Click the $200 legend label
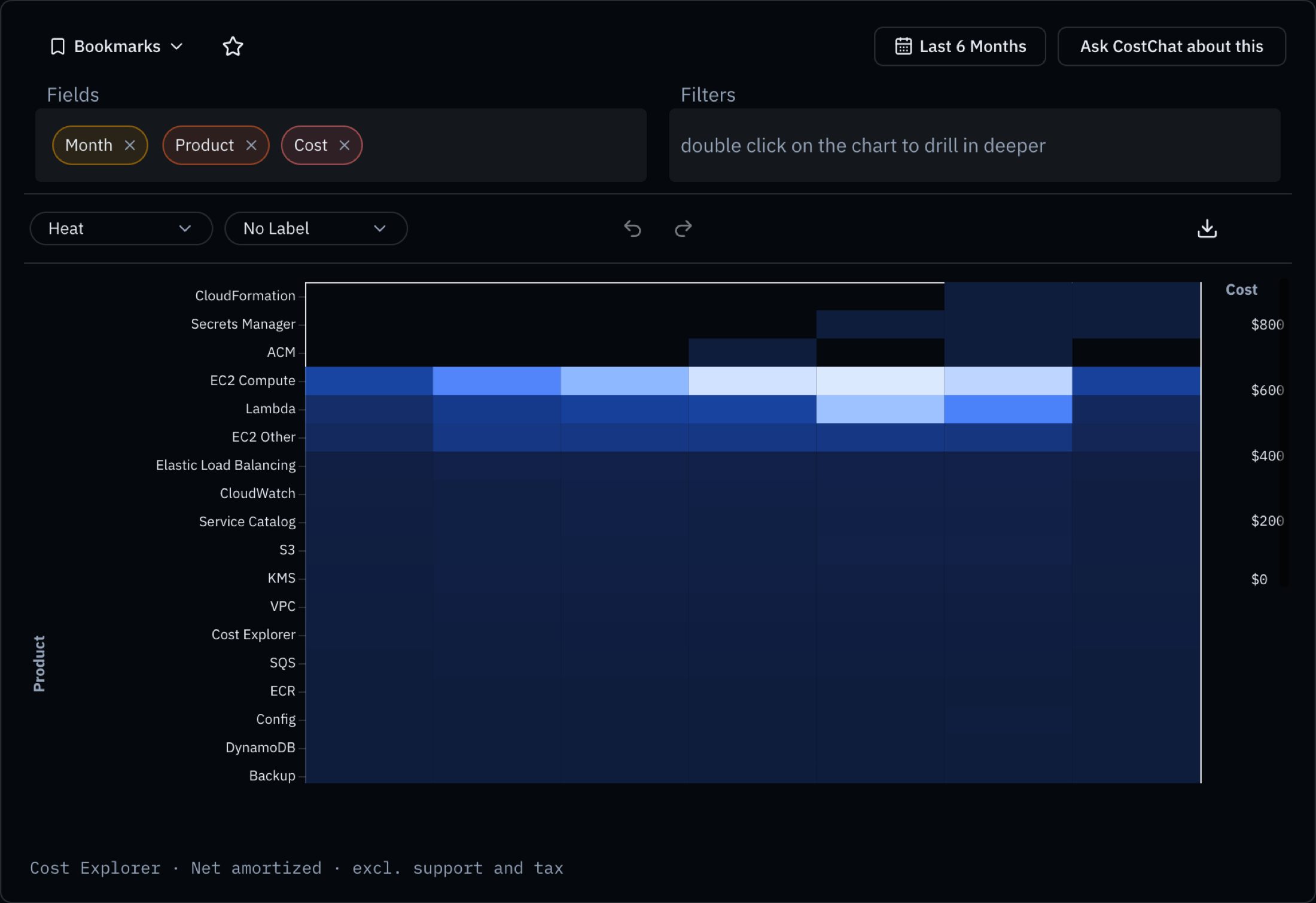 click(x=1268, y=521)
